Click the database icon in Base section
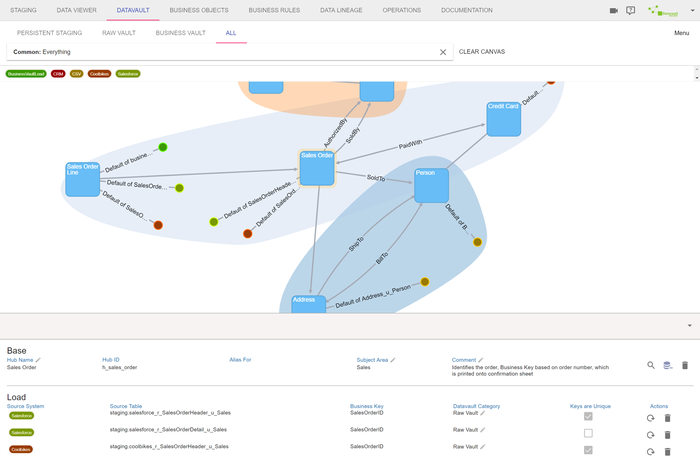The image size is (700, 467). (x=667, y=365)
